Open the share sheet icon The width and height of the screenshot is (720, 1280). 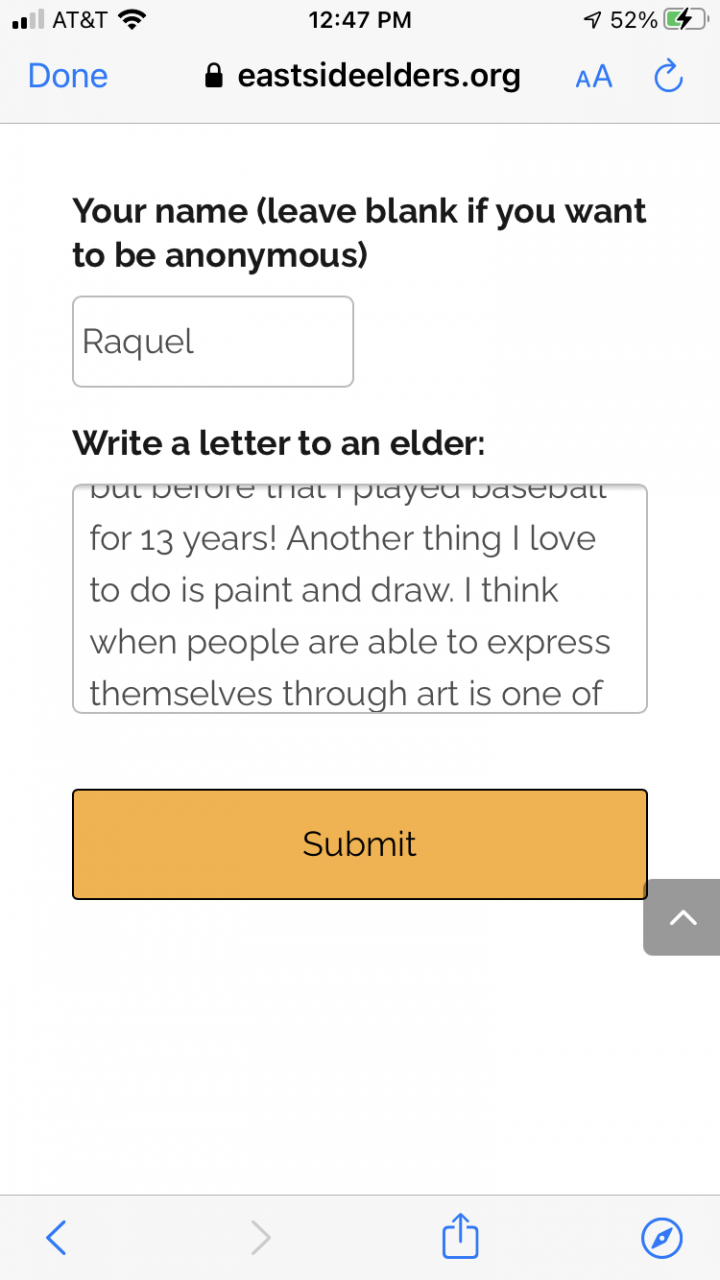point(460,1236)
